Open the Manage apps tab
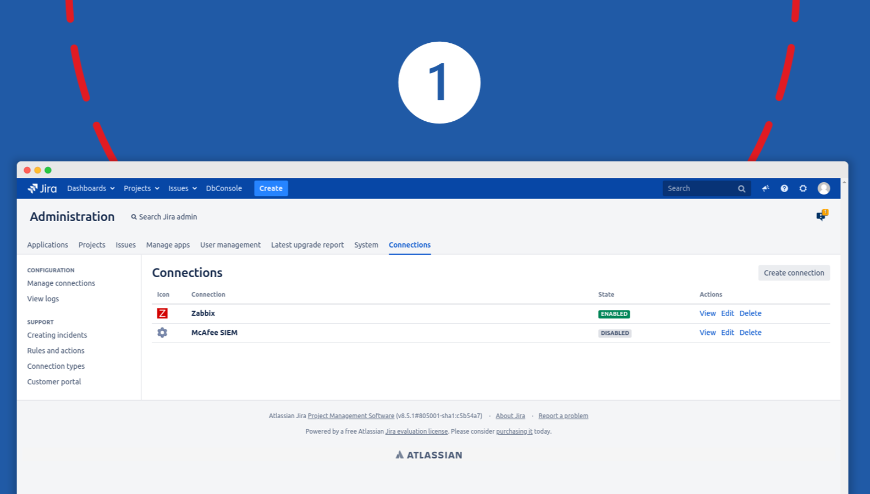The image size is (870, 494). [168, 245]
